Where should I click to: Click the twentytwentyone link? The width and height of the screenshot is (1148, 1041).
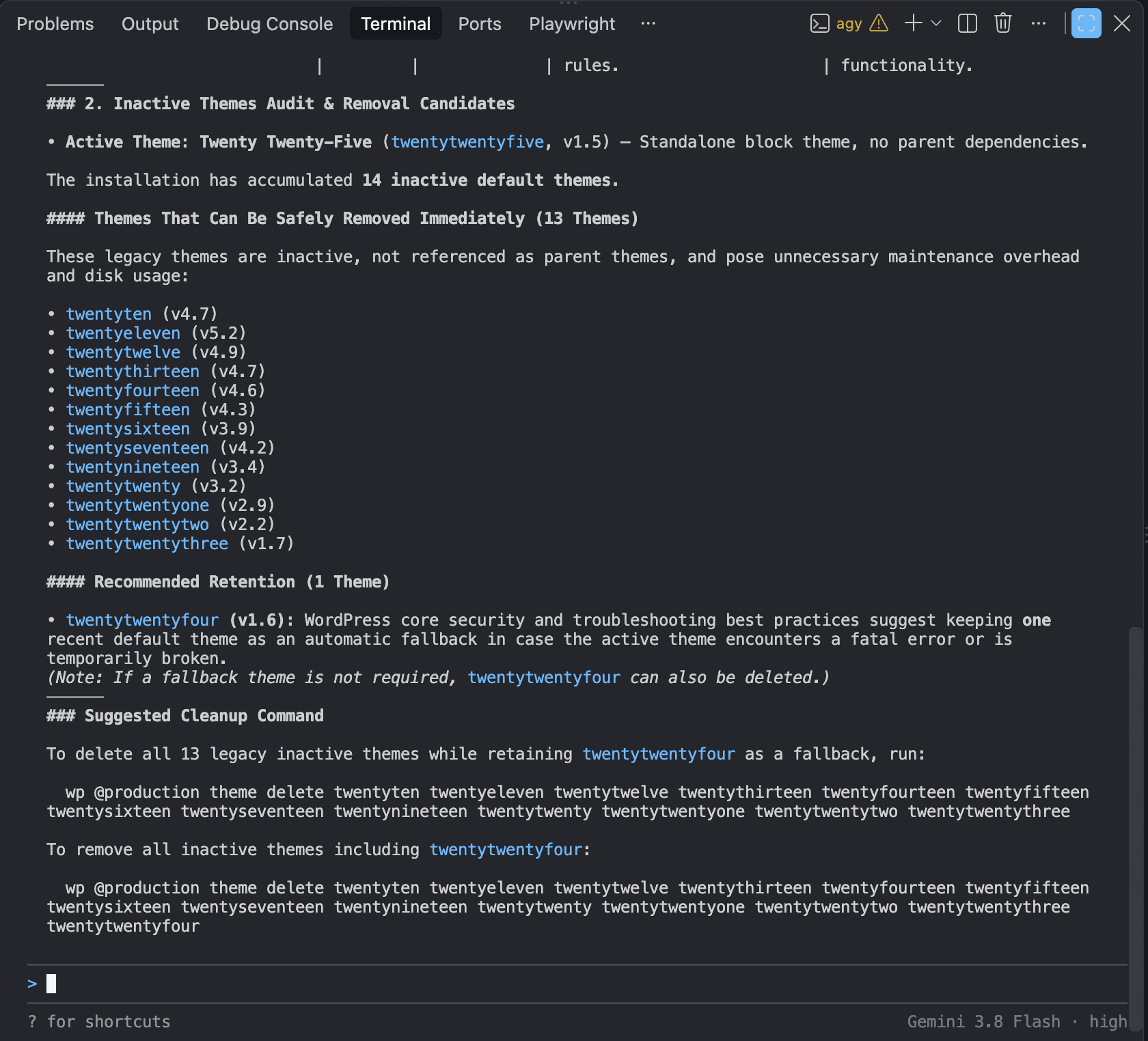[137, 505]
